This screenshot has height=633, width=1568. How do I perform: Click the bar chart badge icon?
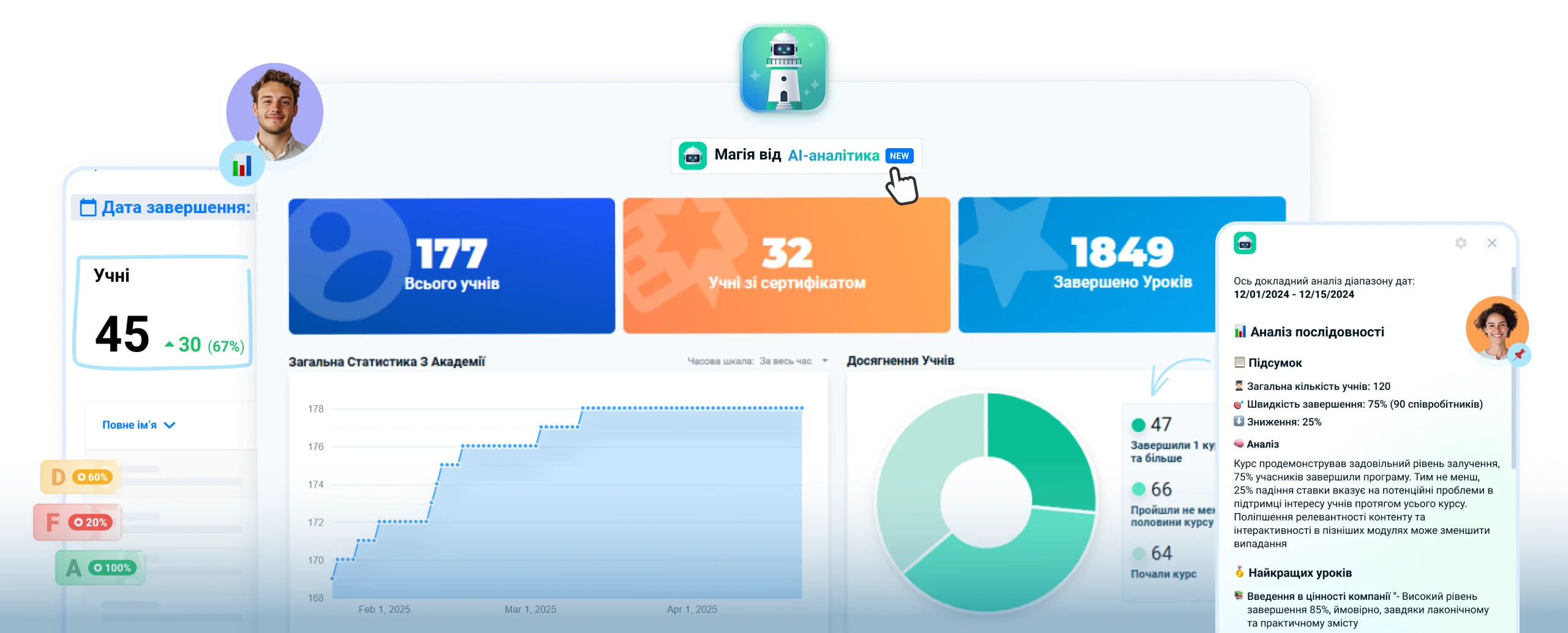[x=242, y=165]
